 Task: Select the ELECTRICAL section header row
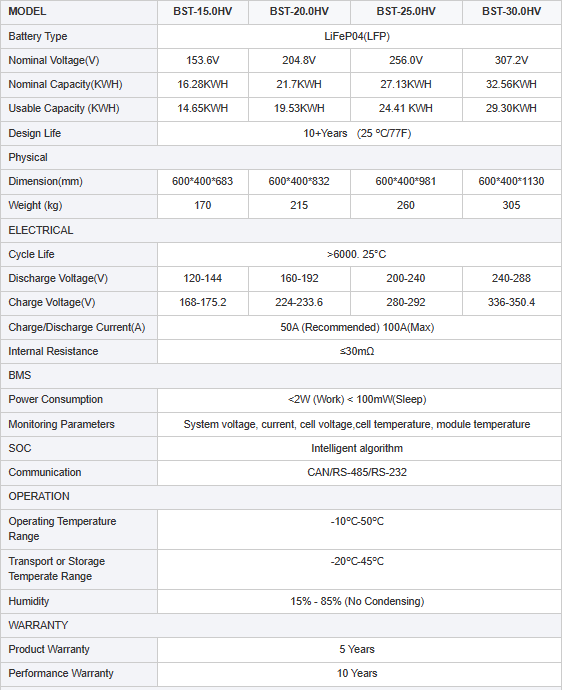(x=281, y=230)
